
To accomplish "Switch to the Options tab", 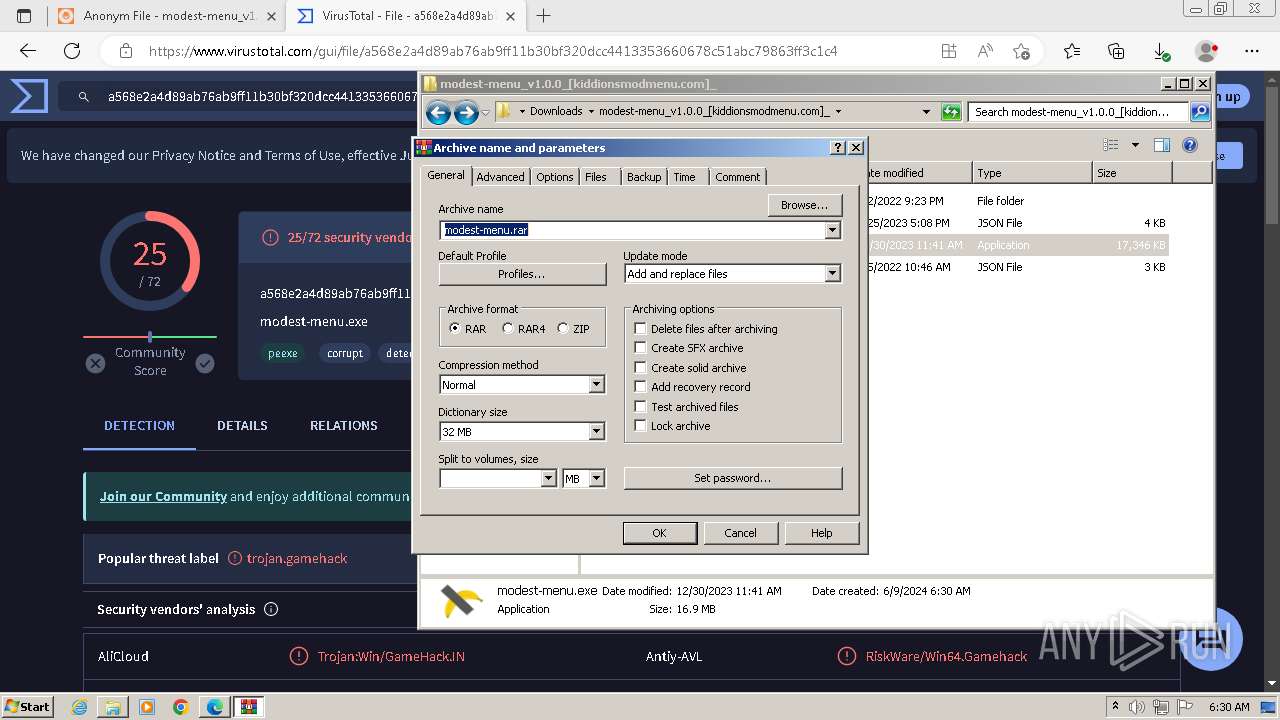I will [x=554, y=177].
